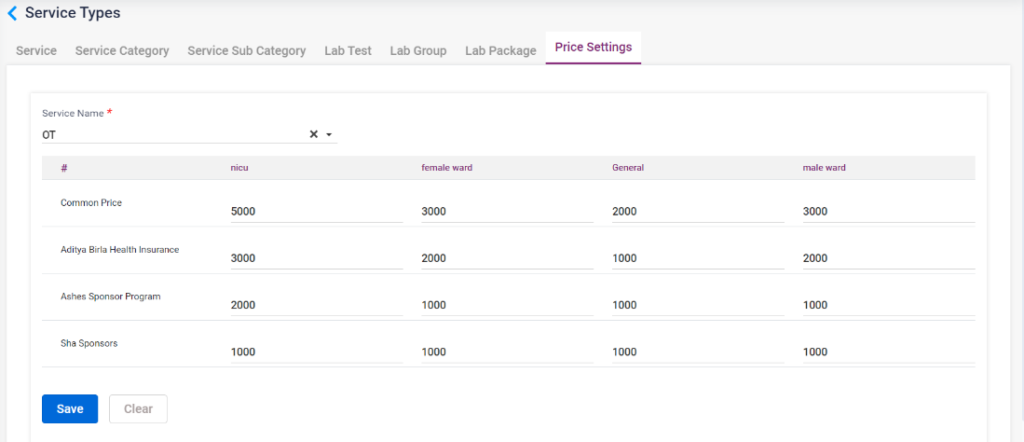1024x442 pixels.
Task: Open the Lab Group tab
Action: click(418, 50)
